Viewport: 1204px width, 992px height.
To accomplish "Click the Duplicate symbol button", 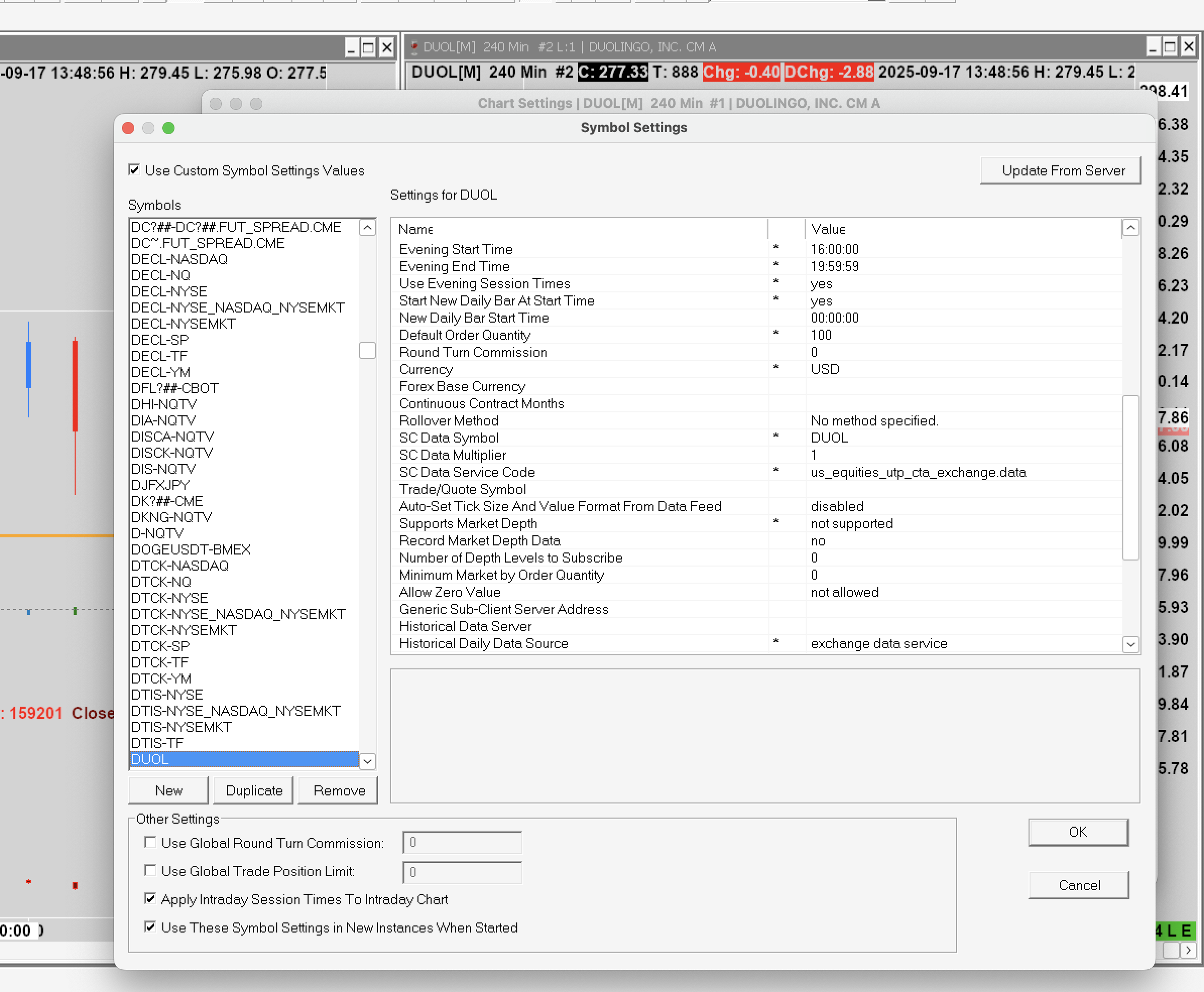I will point(254,790).
